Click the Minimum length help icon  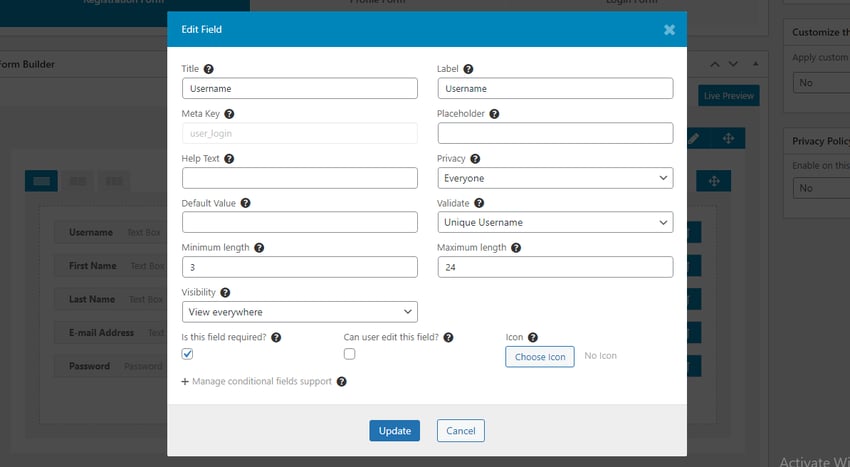click(259, 247)
